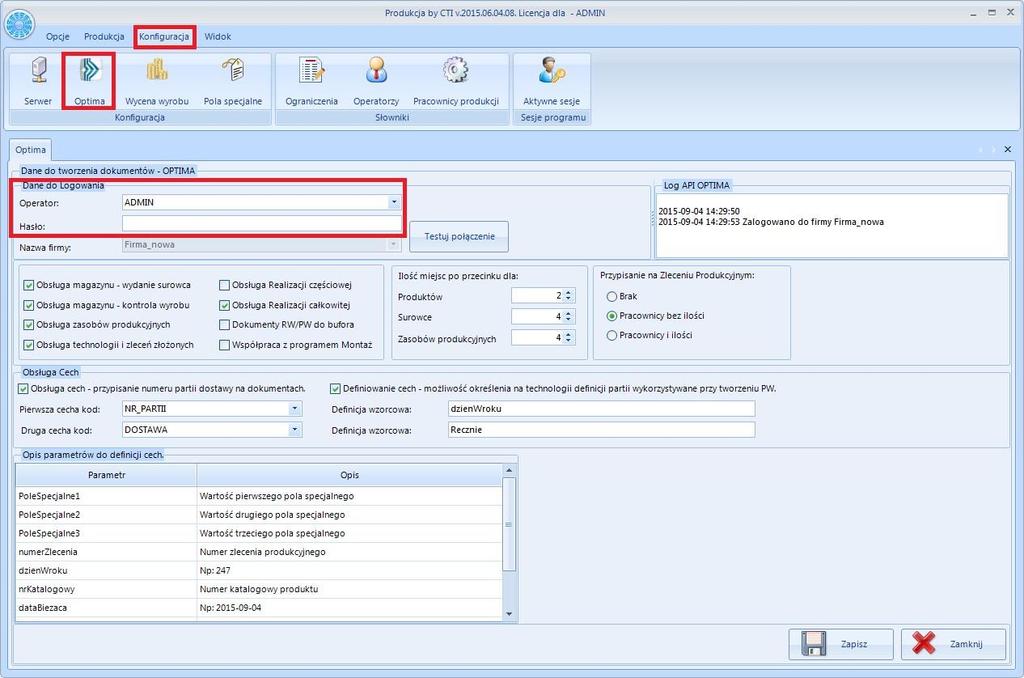The image size is (1024, 678).
Task: Open the Widok menu
Action: pyautogui.click(x=217, y=37)
